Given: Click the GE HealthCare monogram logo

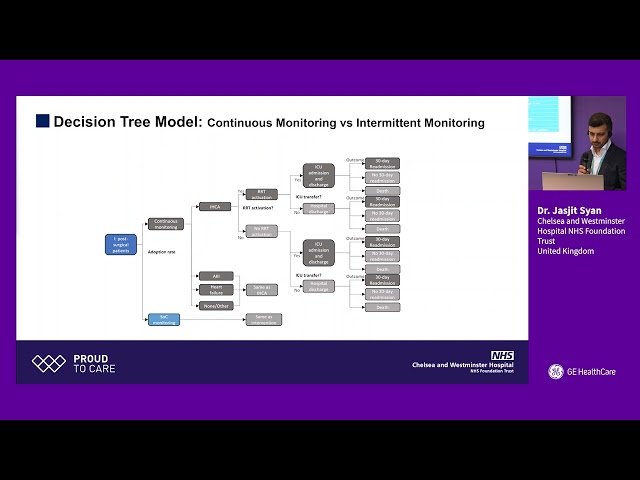Looking at the screenshot, I should tap(555, 372).
